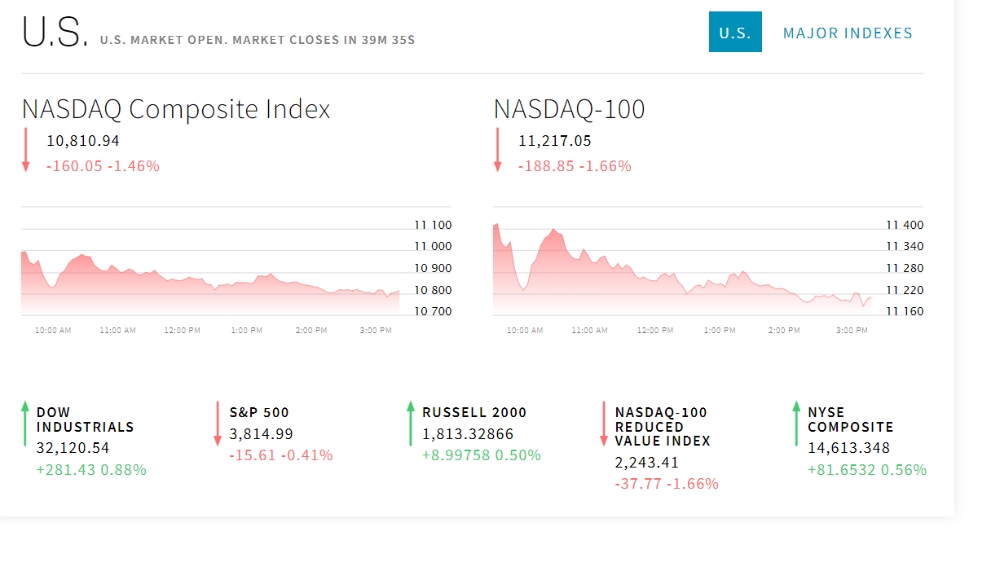The height and width of the screenshot is (571, 1000).
Task: Open NASDAQ-100 Reduced Value Index link
Action: pyautogui.click(x=662, y=426)
